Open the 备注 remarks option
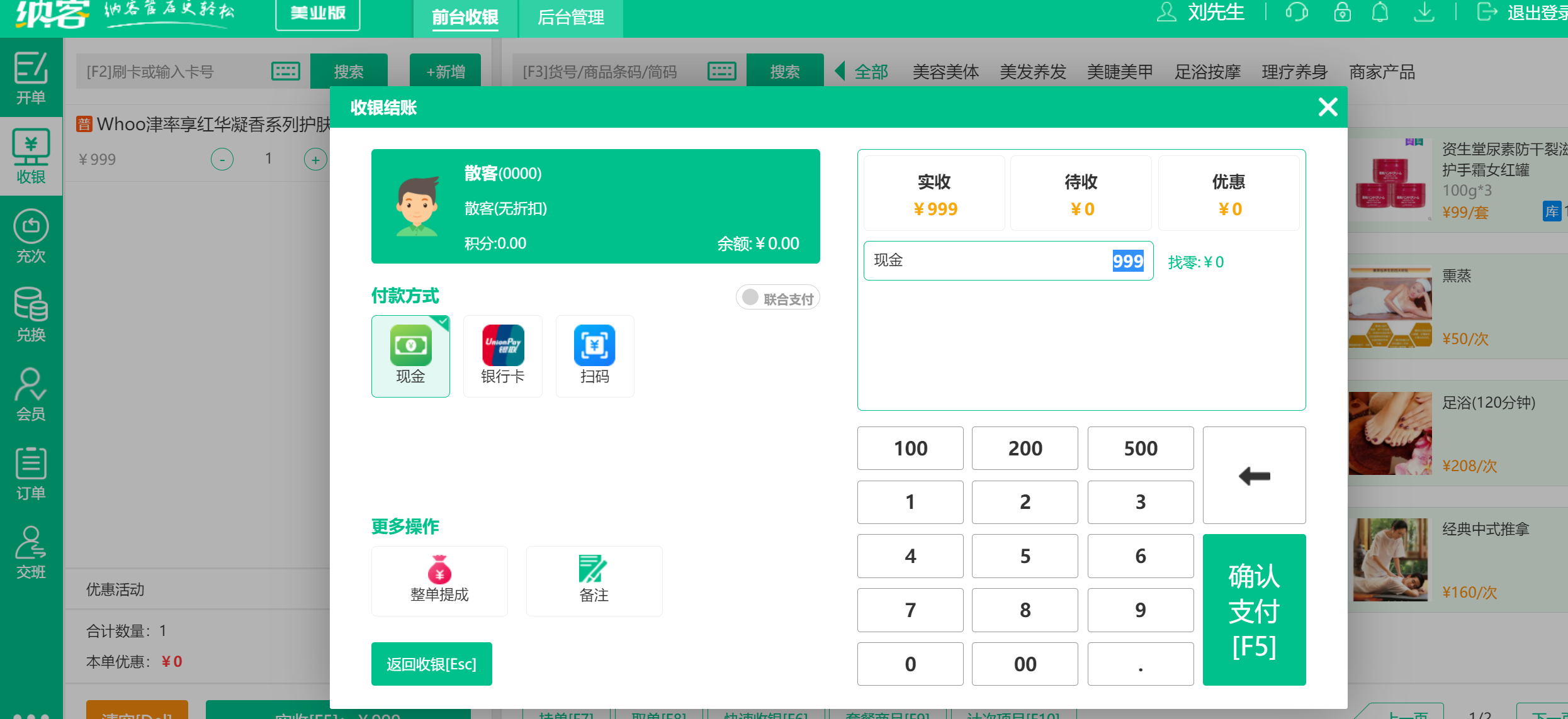Viewport: 1568px width, 719px height. (x=594, y=580)
